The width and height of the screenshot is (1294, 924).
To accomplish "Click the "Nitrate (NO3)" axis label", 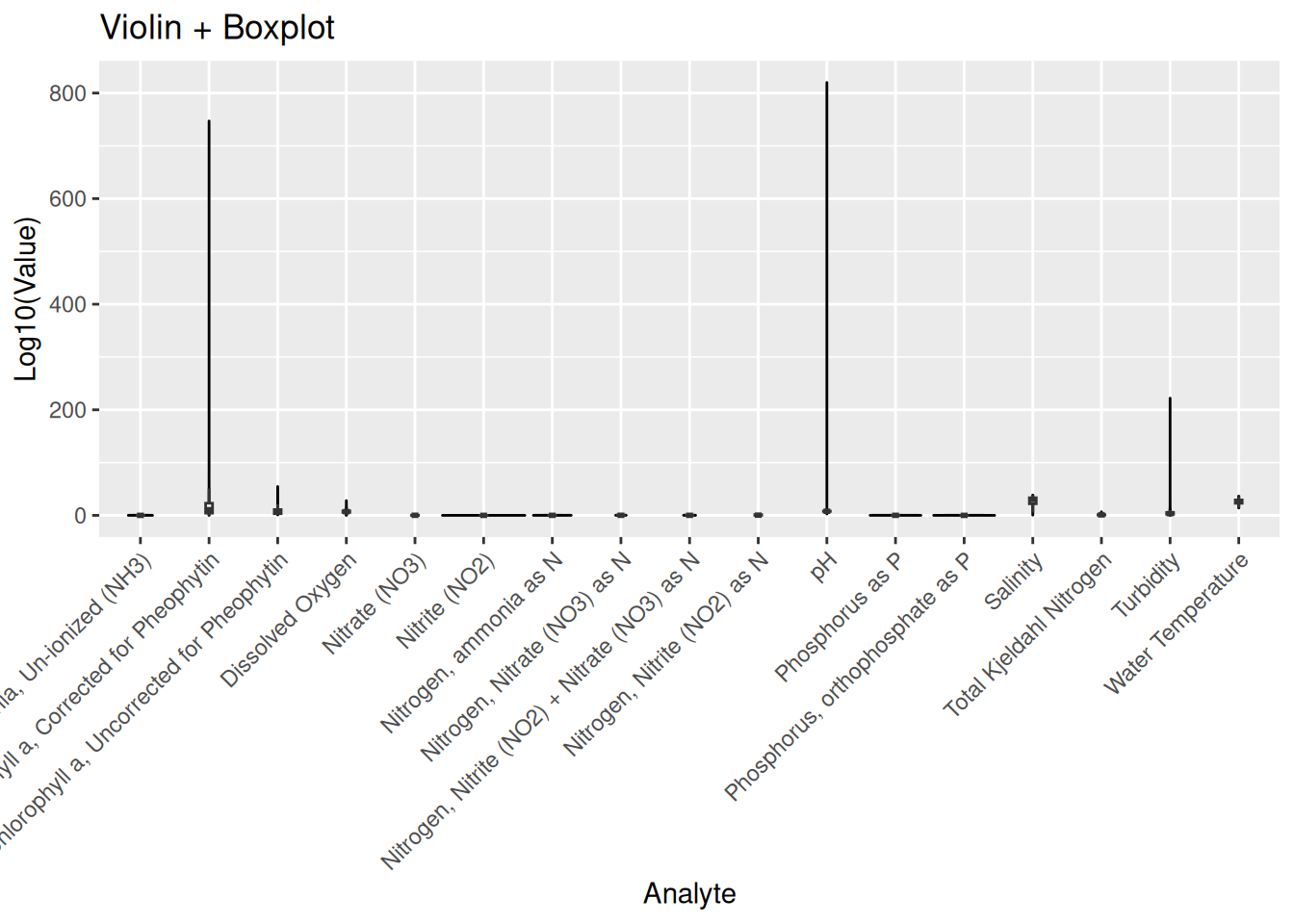I will [375, 605].
